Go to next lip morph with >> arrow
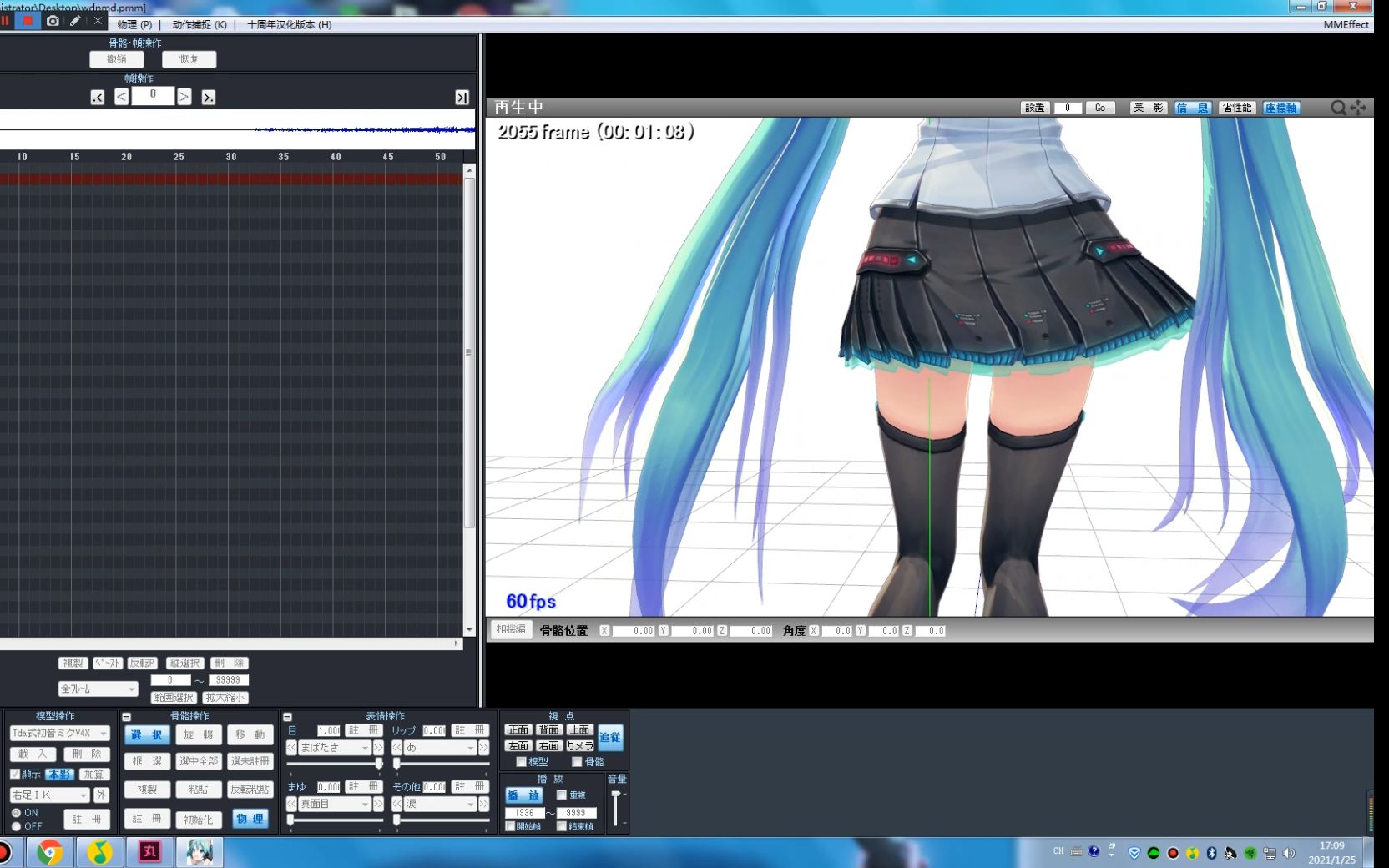This screenshot has height=868, width=1389. [x=483, y=748]
